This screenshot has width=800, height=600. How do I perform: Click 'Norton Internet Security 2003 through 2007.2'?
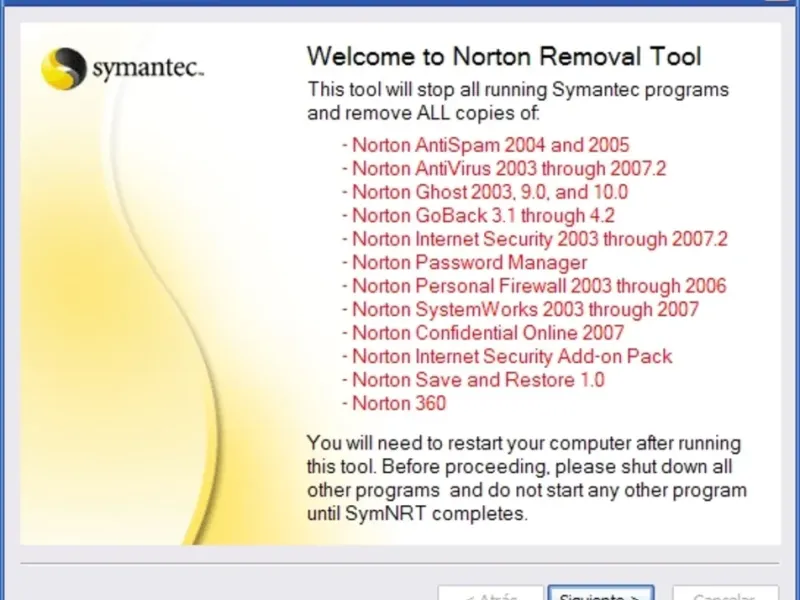point(535,239)
